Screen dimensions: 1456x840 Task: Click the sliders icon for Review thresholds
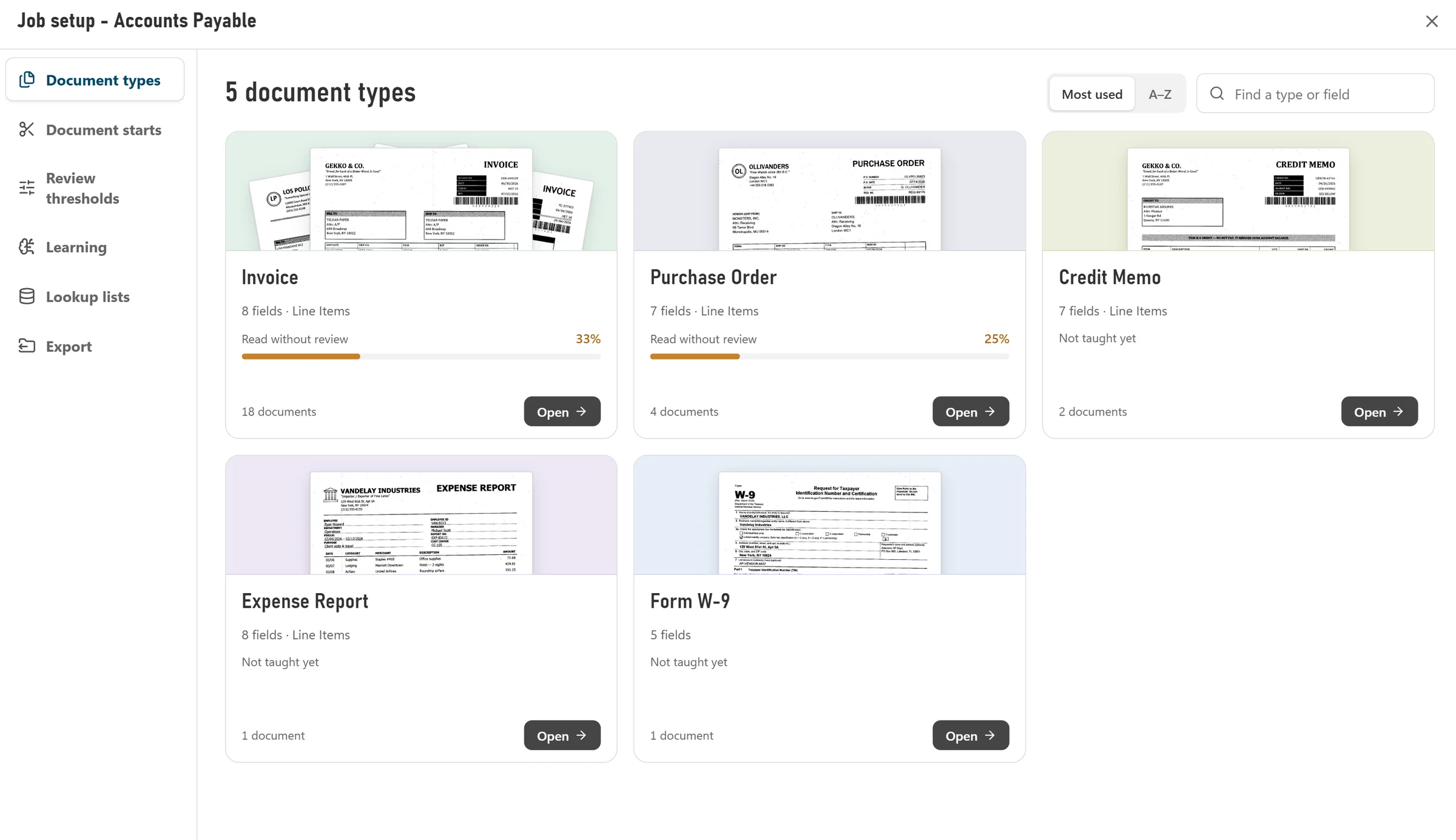pyautogui.click(x=27, y=187)
